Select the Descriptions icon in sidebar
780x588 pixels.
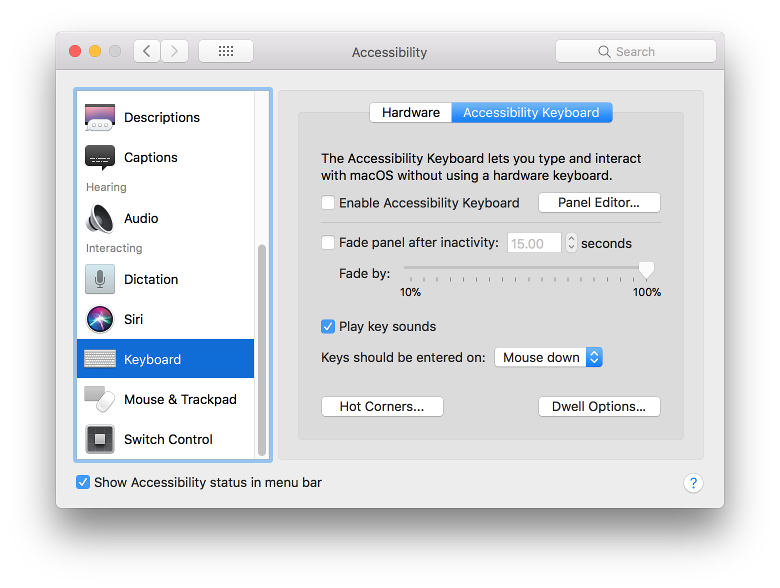click(x=100, y=118)
